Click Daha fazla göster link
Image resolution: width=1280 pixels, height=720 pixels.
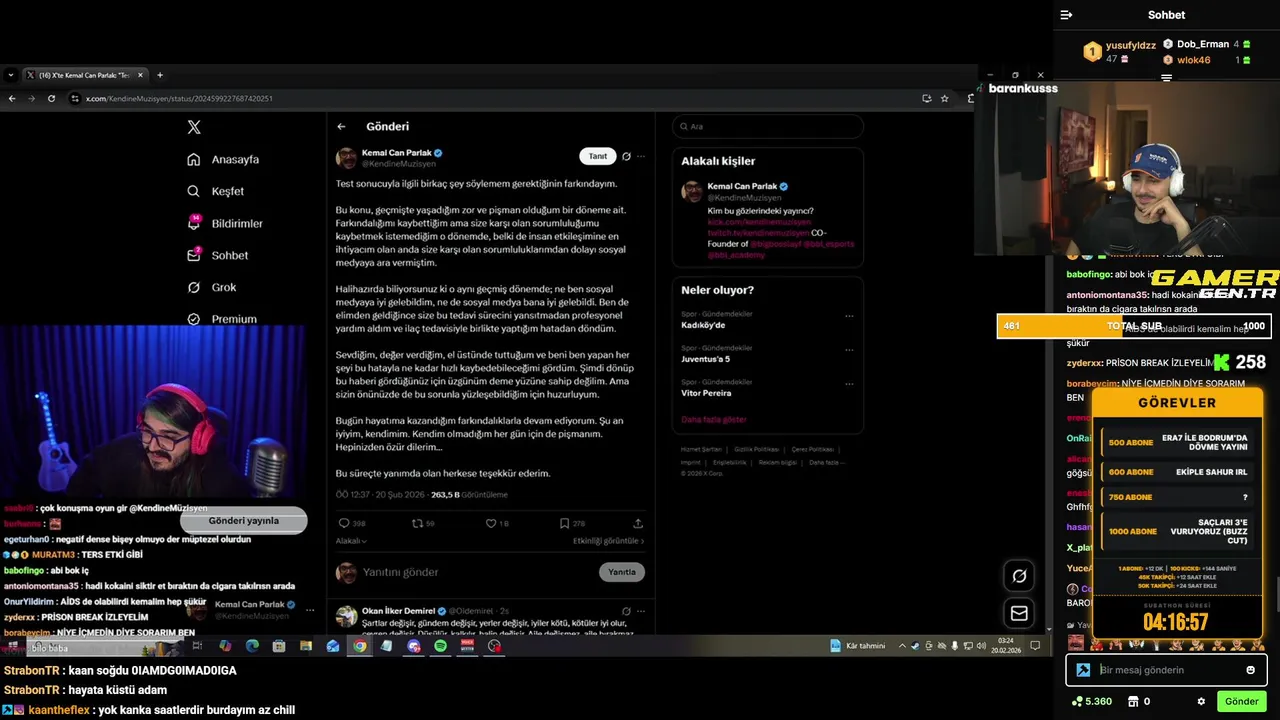click(x=714, y=419)
